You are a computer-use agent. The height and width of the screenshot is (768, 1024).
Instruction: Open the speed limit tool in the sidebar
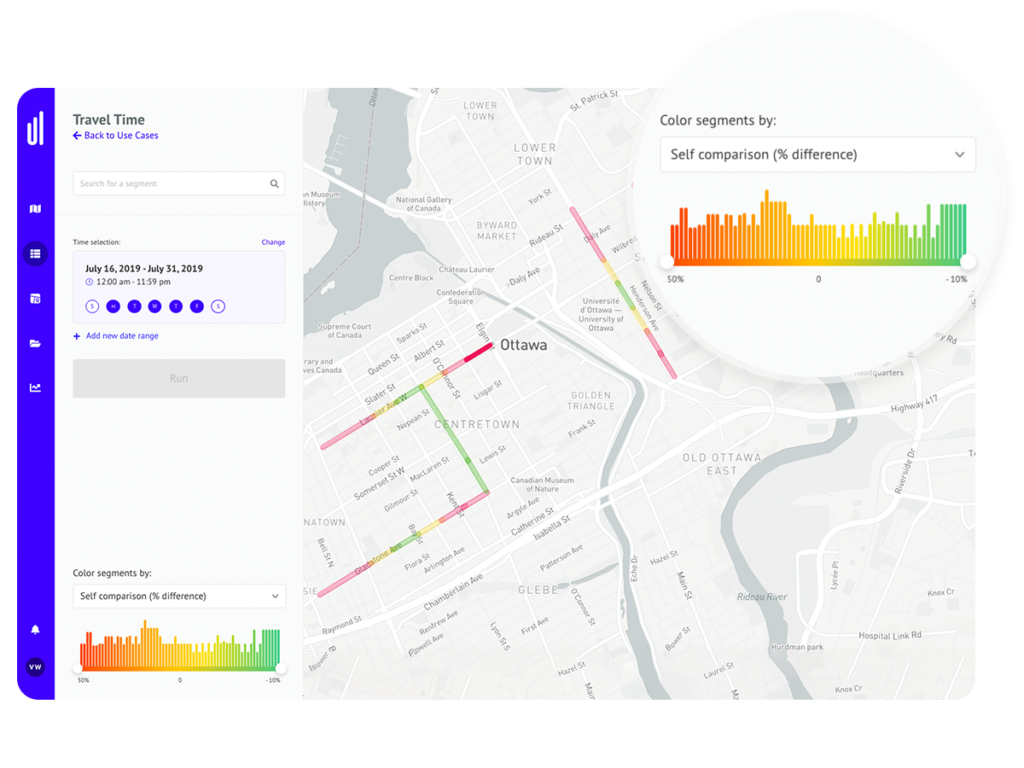coord(35,298)
